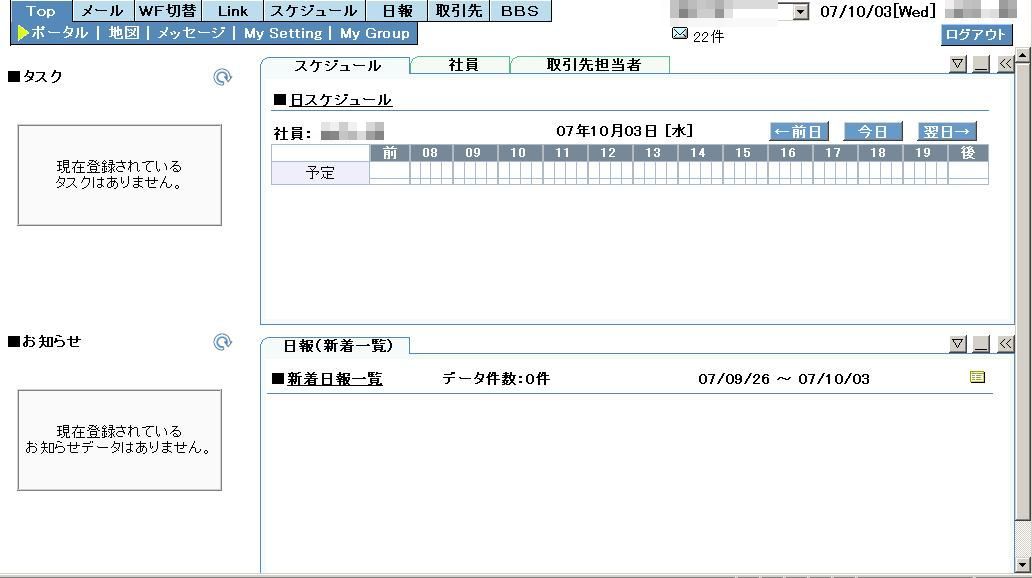Click the 07/09/26 ～ 07/10/03 date range
Image resolution: width=1032 pixels, height=578 pixels.
tap(784, 379)
